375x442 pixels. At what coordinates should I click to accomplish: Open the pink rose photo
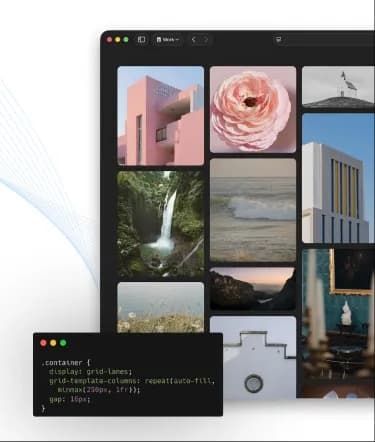[x=253, y=109]
